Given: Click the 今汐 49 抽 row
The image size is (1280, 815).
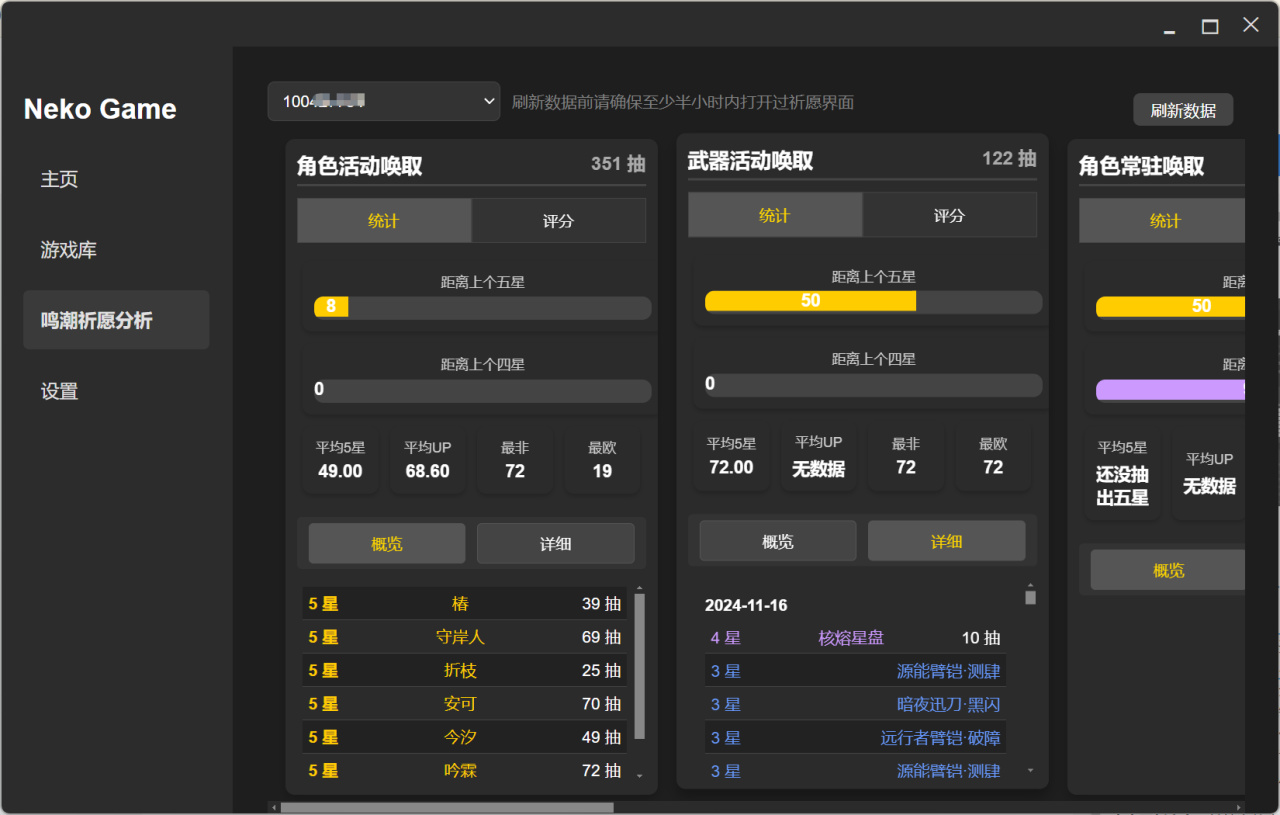Looking at the screenshot, I should tap(465, 737).
